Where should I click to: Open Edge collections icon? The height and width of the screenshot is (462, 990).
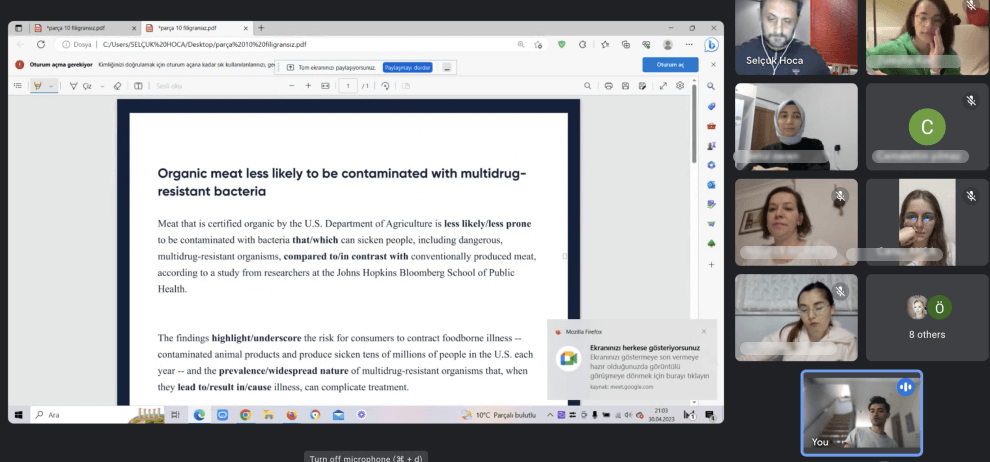[626, 45]
